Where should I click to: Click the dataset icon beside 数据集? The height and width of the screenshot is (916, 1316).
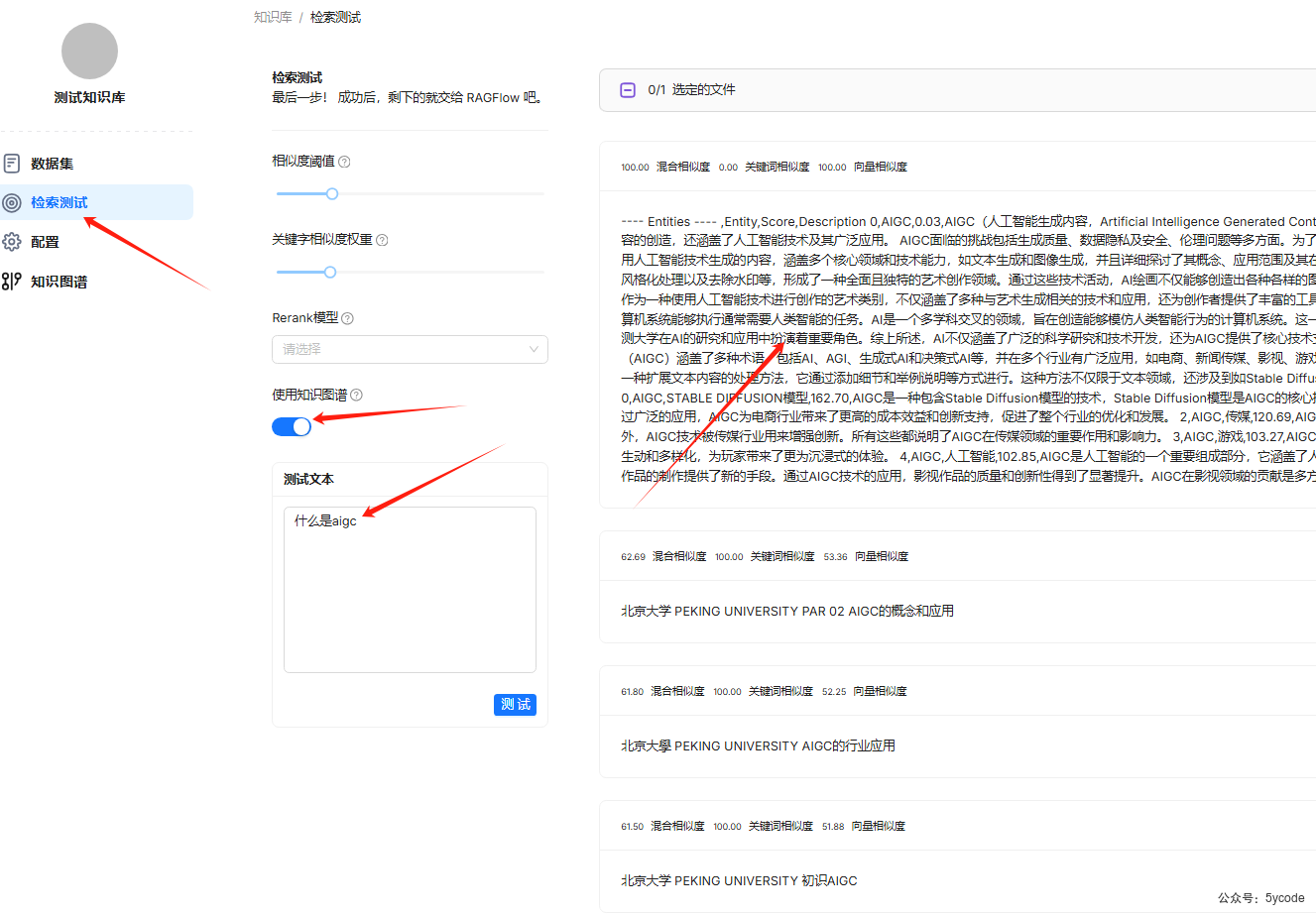click(12, 164)
